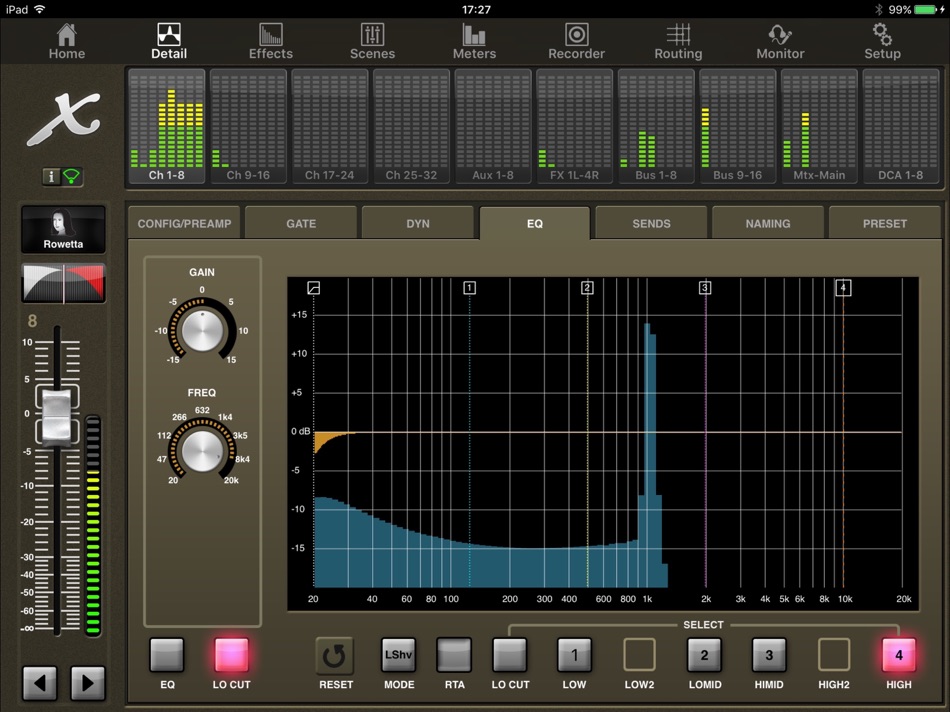Image resolution: width=950 pixels, height=712 pixels.
Task: Switch to the SENDS tab
Action: [x=651, y=222]
